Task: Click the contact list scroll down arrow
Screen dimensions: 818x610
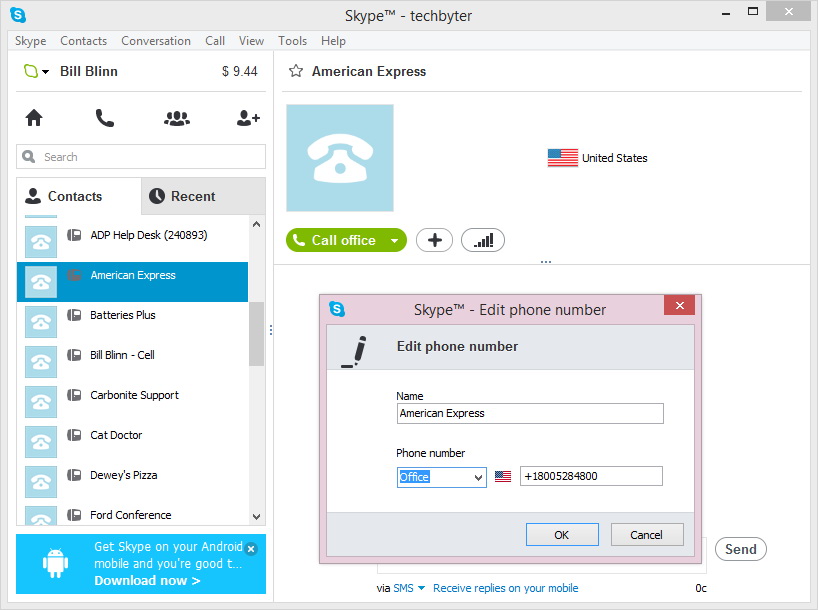Action: 256,517
